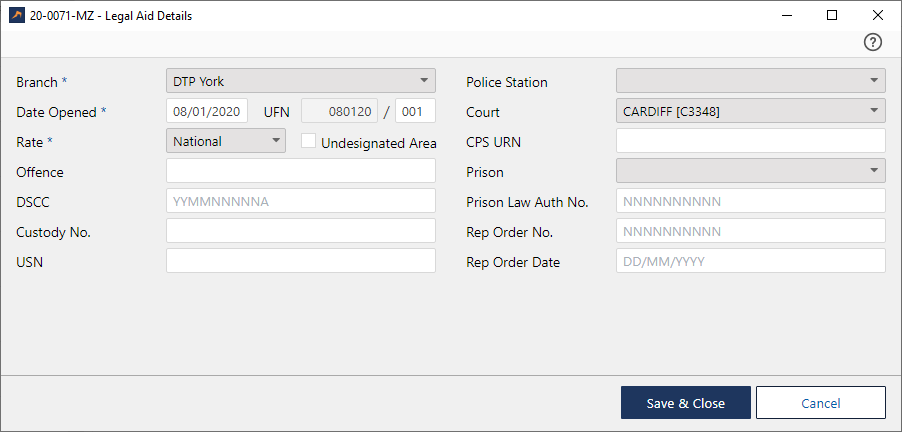Open the Police Station dropdown
This screenshot has width=902, height=432.
tap(750, 81)
